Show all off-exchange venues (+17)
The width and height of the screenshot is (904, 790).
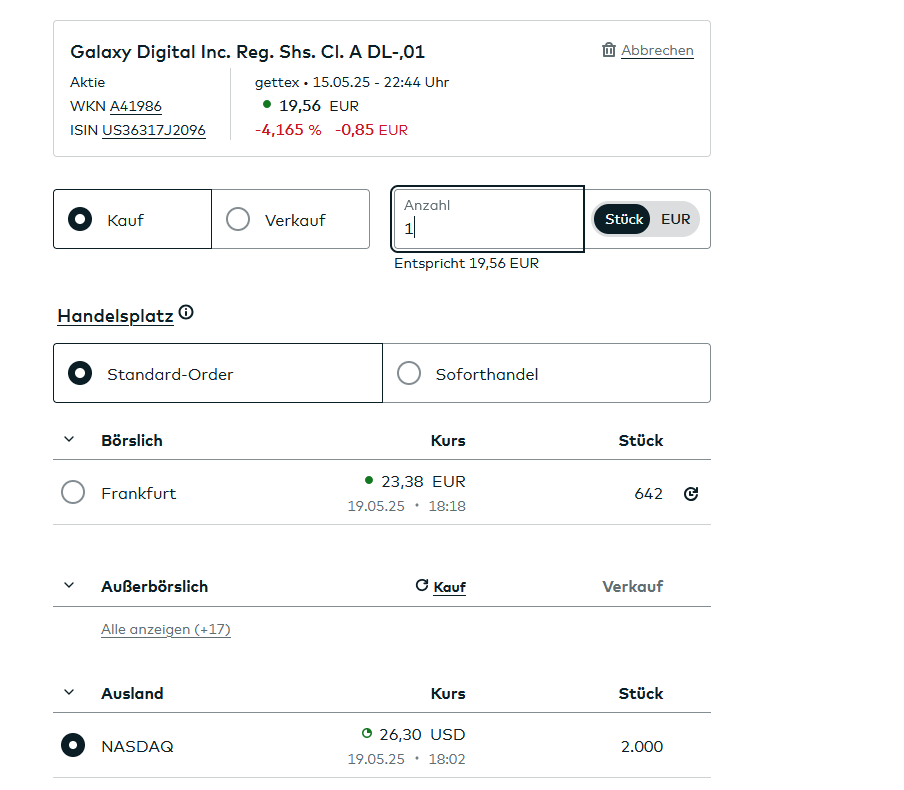tap(165, 630)
